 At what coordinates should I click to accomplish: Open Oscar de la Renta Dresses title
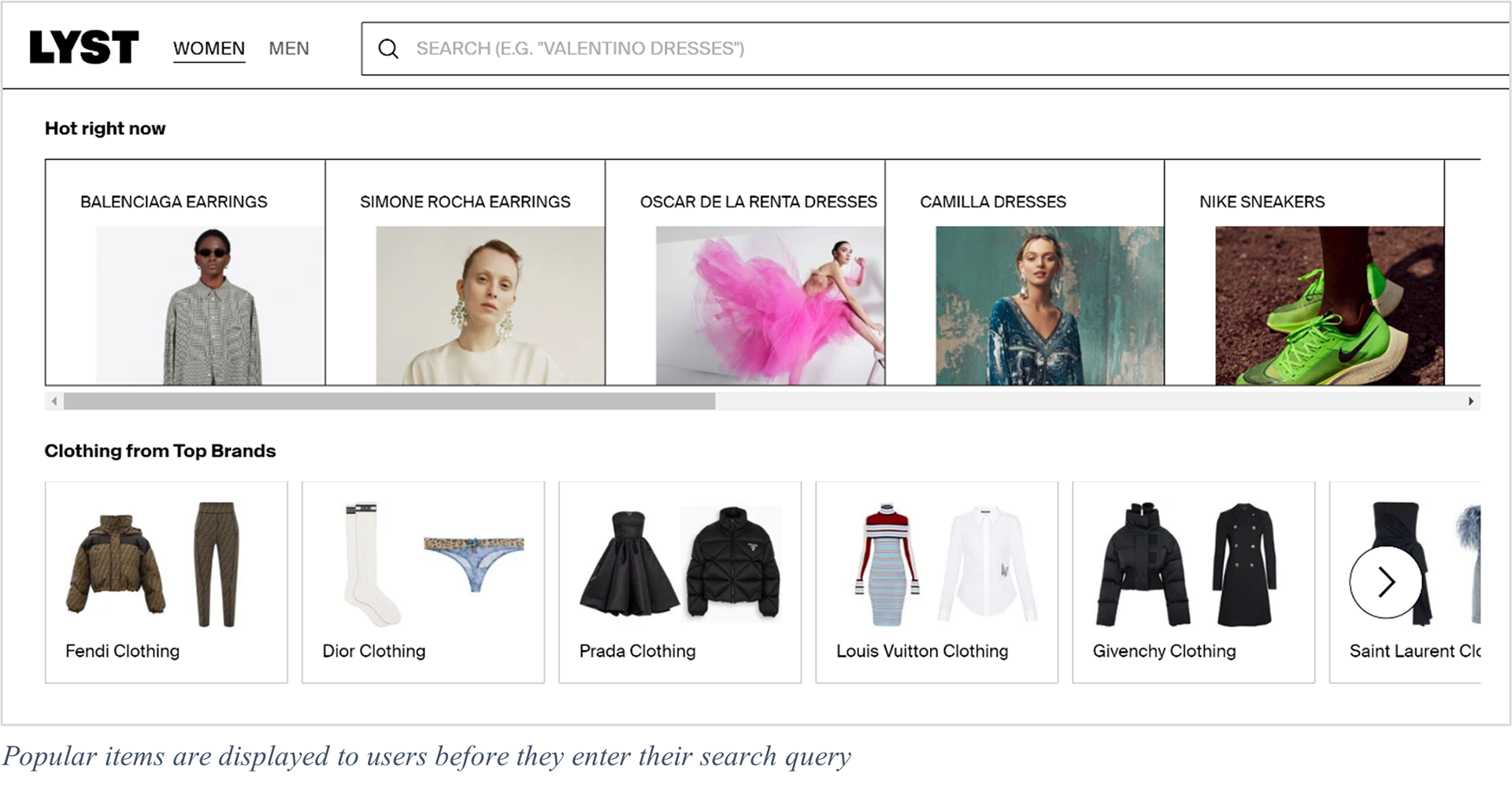pyautogui.click(x=758, y=202)
